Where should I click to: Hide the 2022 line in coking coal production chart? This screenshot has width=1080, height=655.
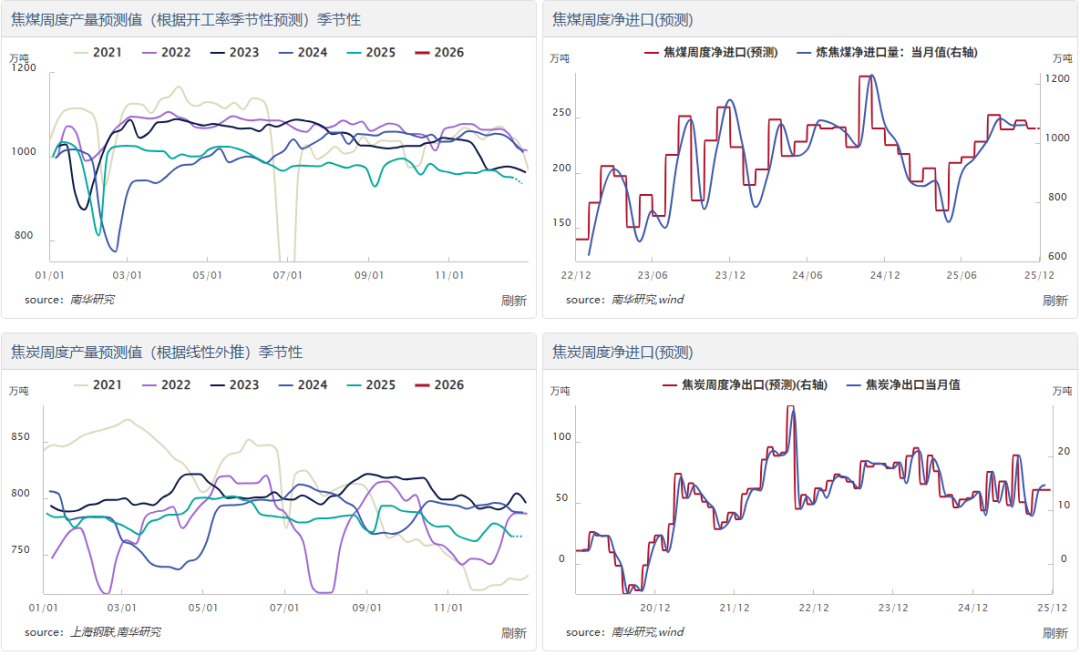point(167,53)
